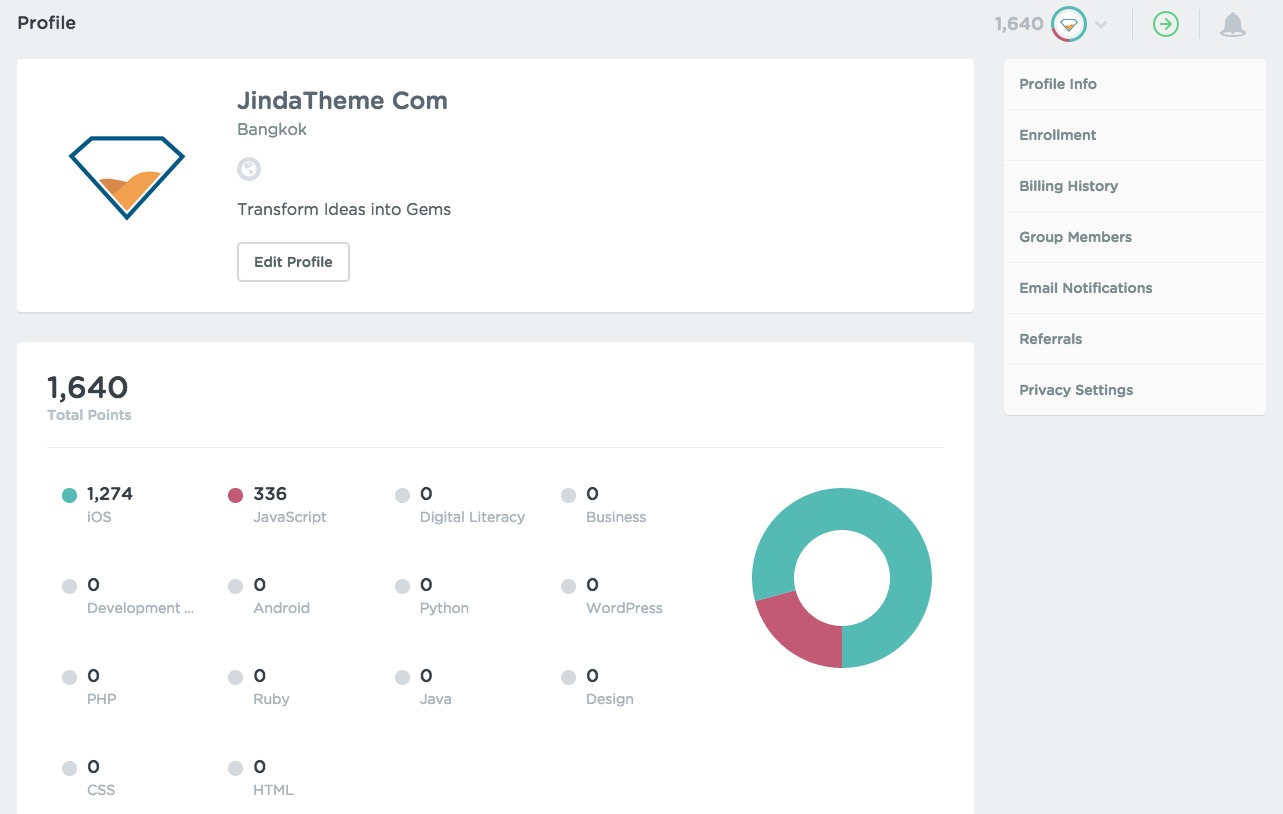Click the Android topic label

(x=282, y=608)
